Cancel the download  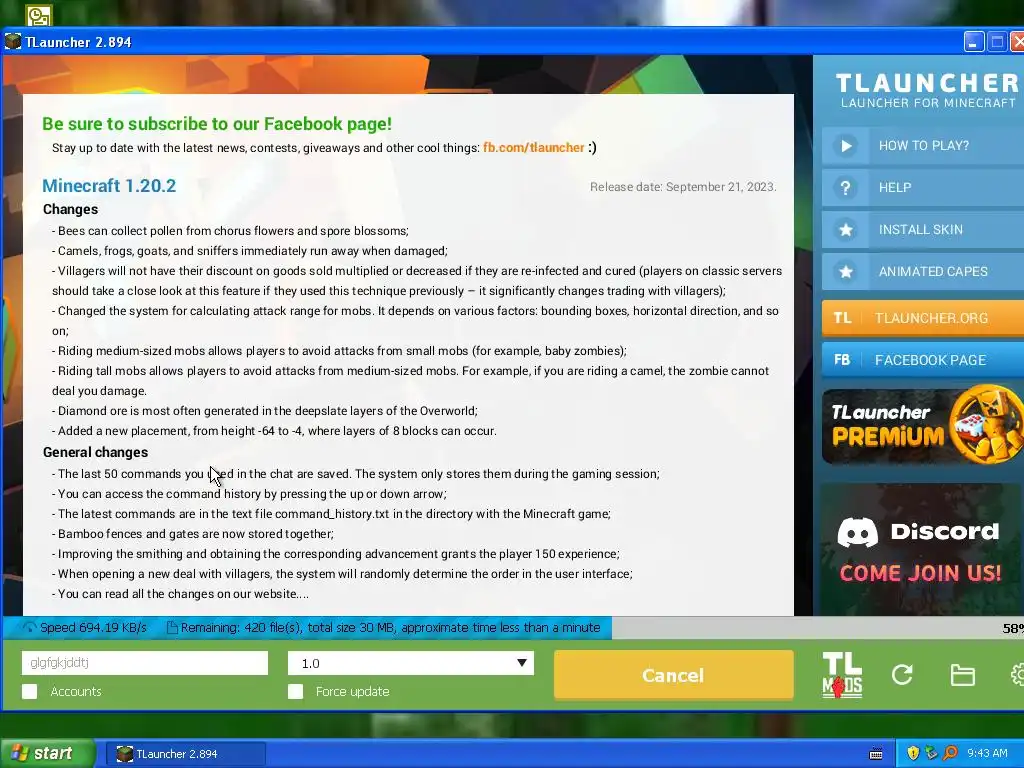673,675
